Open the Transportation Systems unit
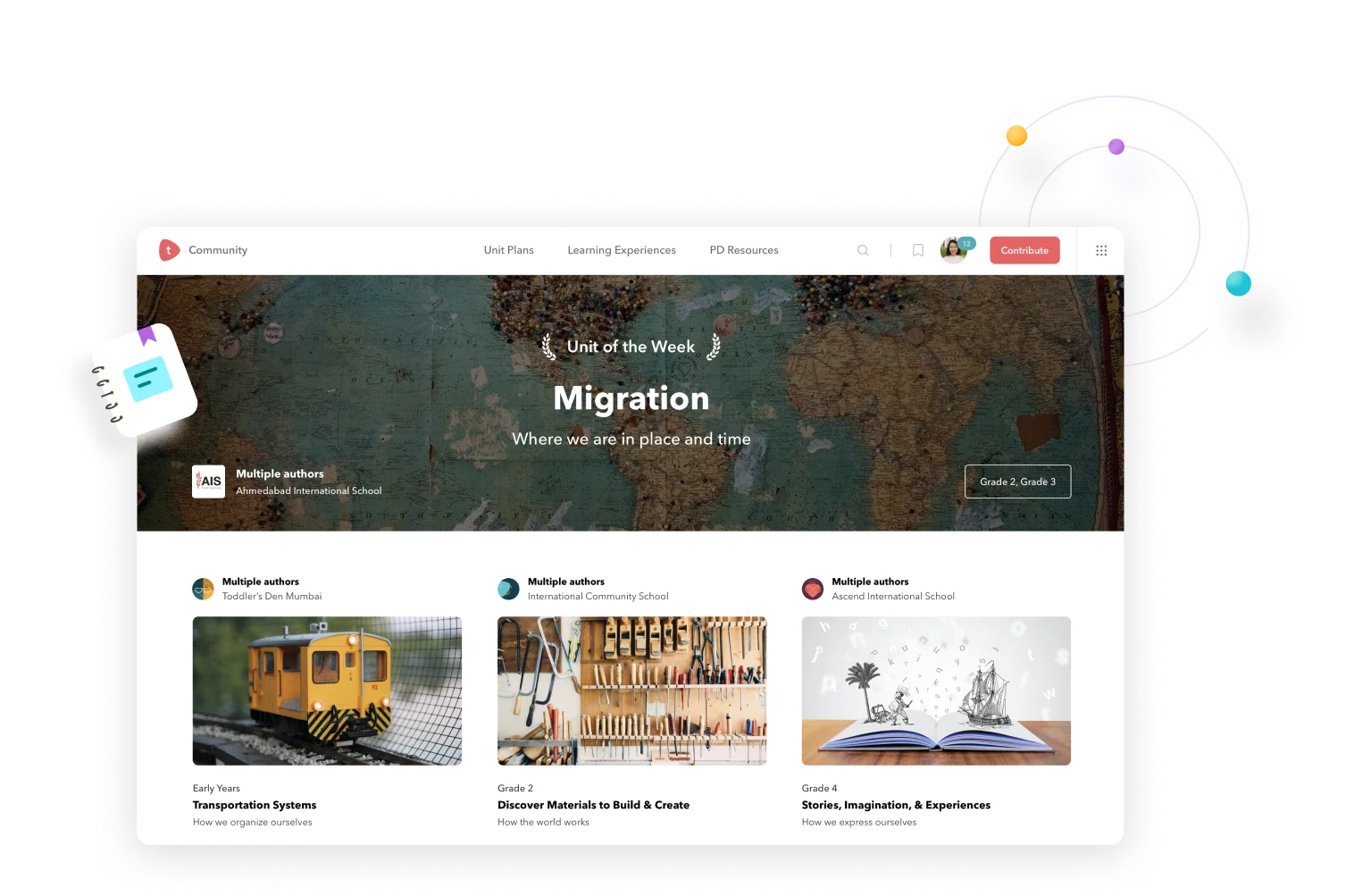The image size is (1346, 896). (255, 805)
